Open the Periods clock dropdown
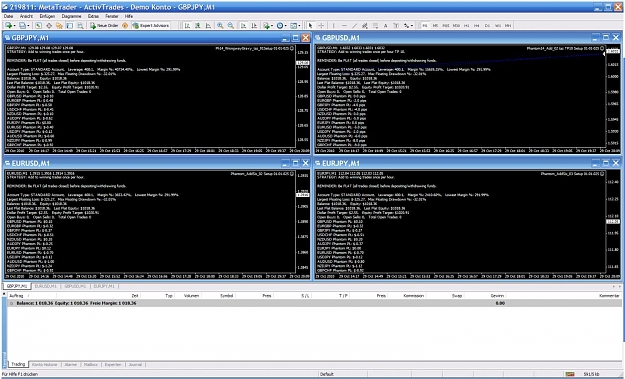This screenshot has height=379, width=625. (x=281, y=26)
